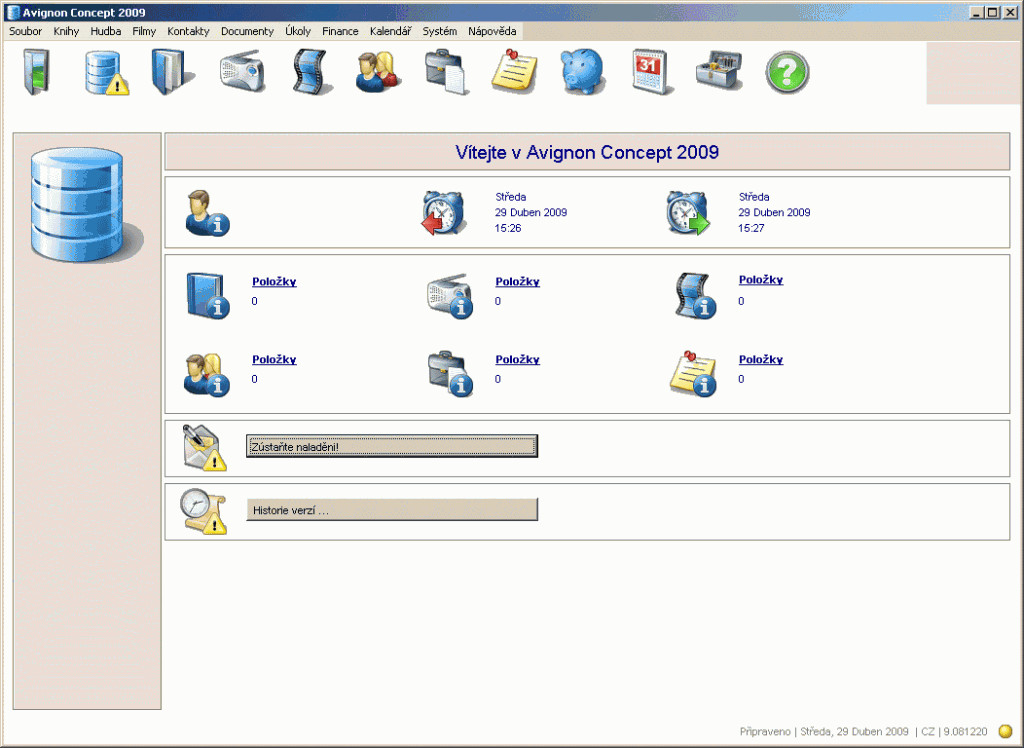Viewport: 1024px width, 748px height.
Task: Click the 15:26 time text
Action: coord(508,228)
